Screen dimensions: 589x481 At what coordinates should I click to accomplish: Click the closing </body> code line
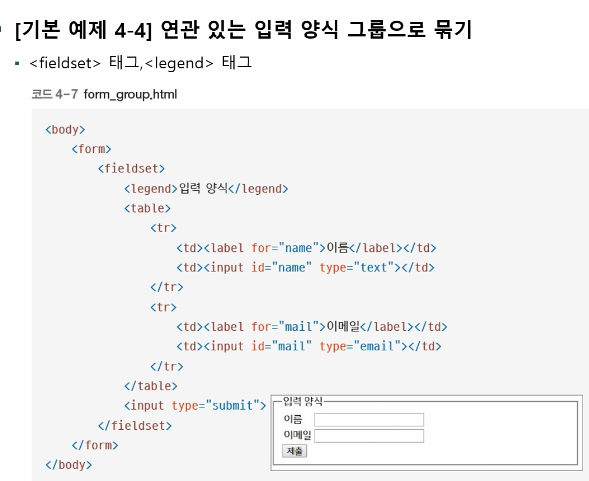click(x=69, y=465)
